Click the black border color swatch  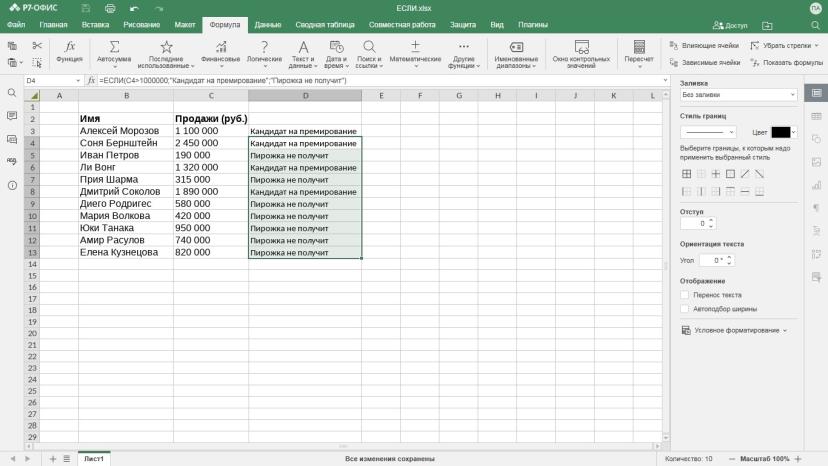pyautogui.click(x=780, y=132)
